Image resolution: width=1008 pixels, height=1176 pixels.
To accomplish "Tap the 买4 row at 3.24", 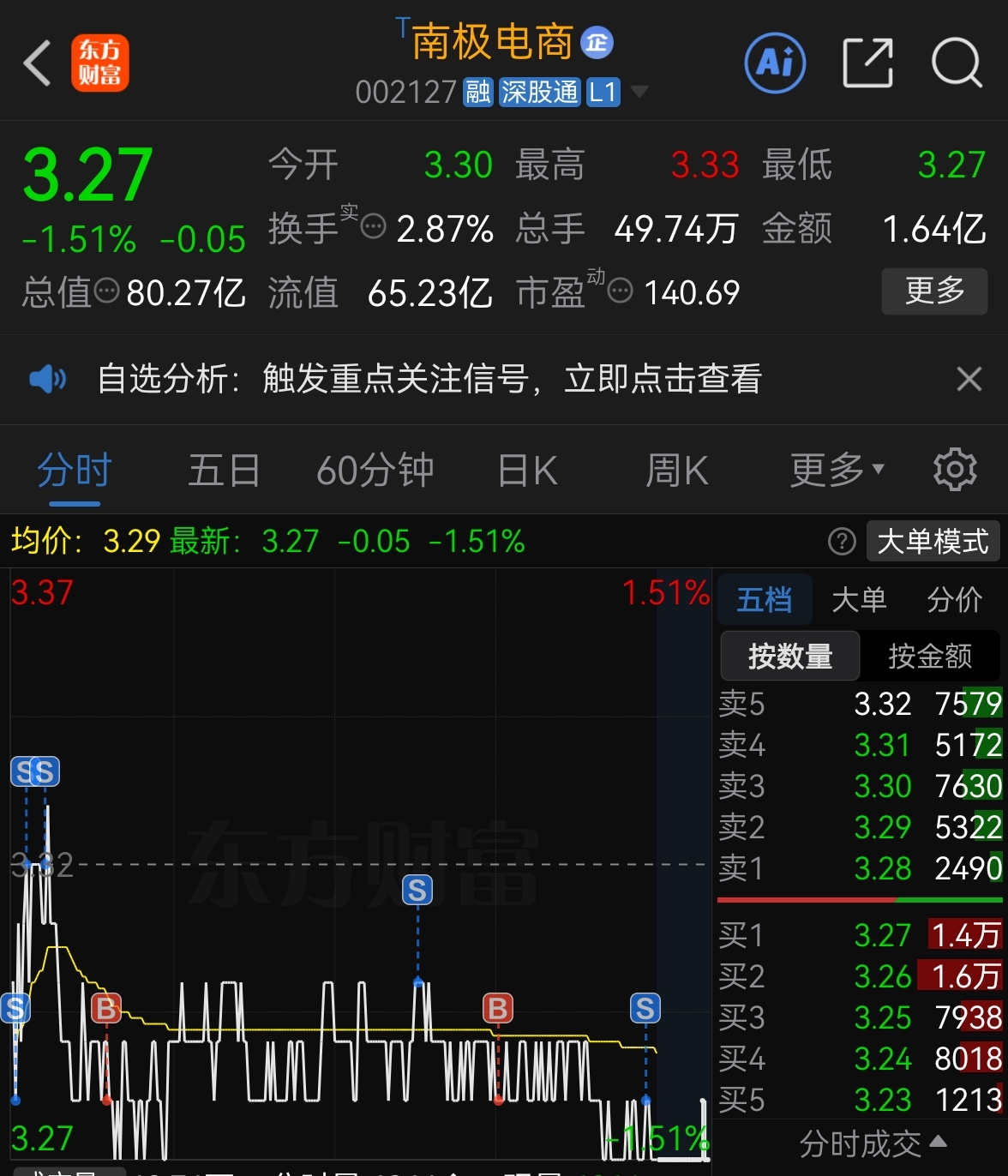I will pos(860,1059).
